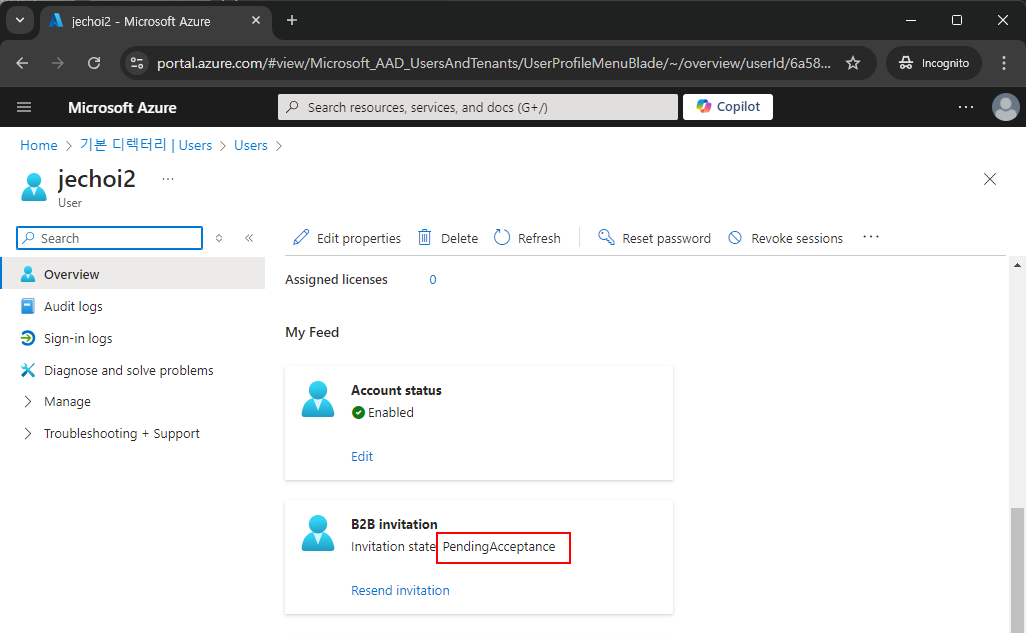This screenshot has height=633, width=1026.
Task: Click the Account status card user icon
Action: coord(318,399)
